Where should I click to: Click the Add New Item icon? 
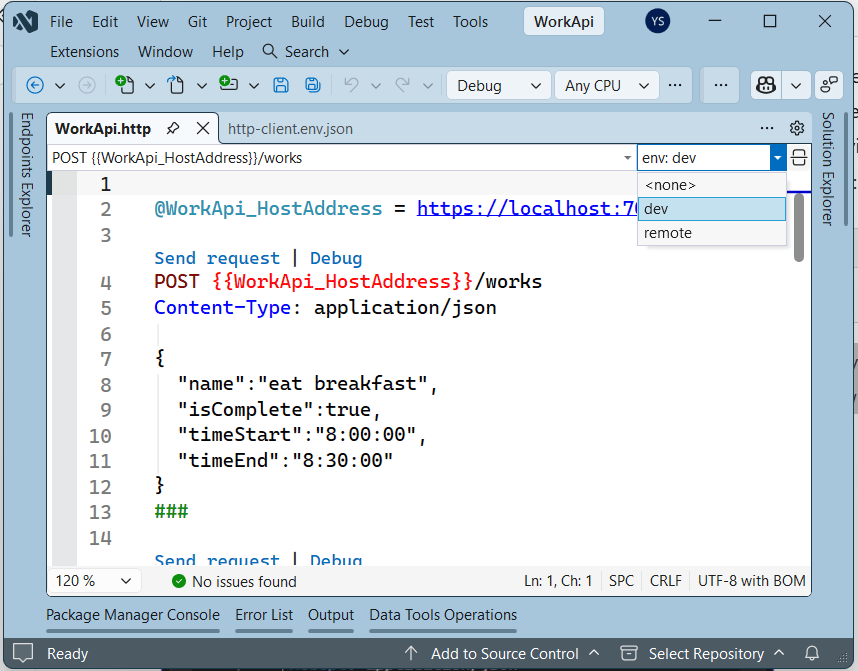coord(228,84)
